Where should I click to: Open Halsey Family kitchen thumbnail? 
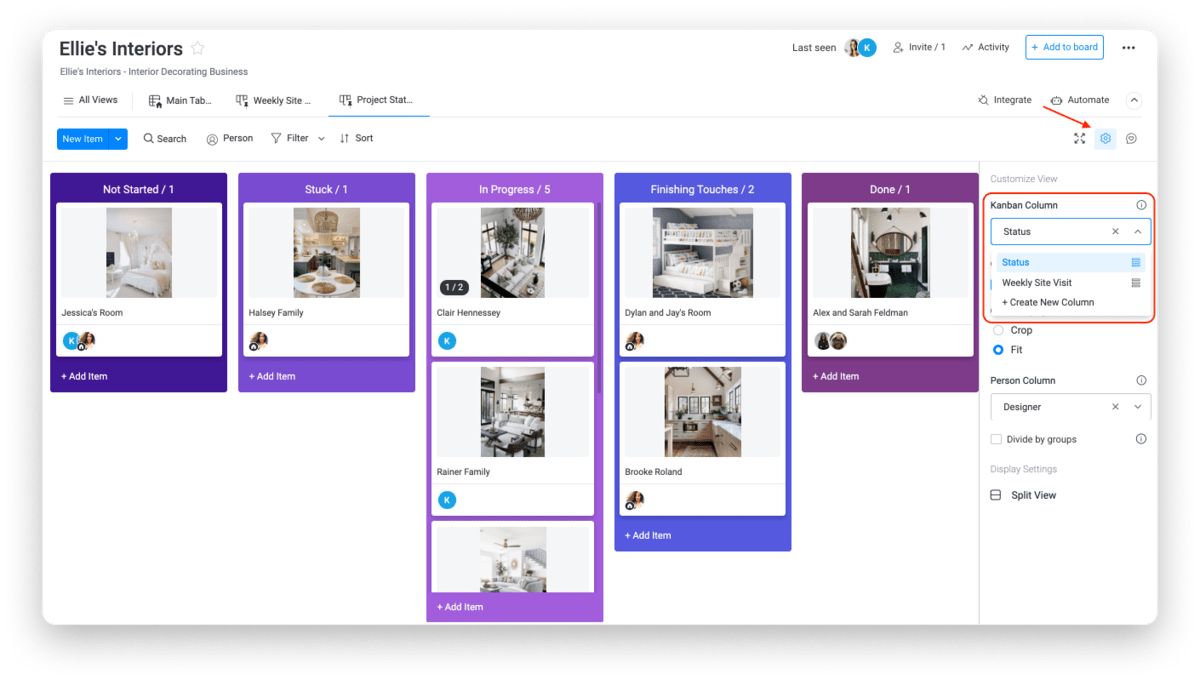(327, 253)
